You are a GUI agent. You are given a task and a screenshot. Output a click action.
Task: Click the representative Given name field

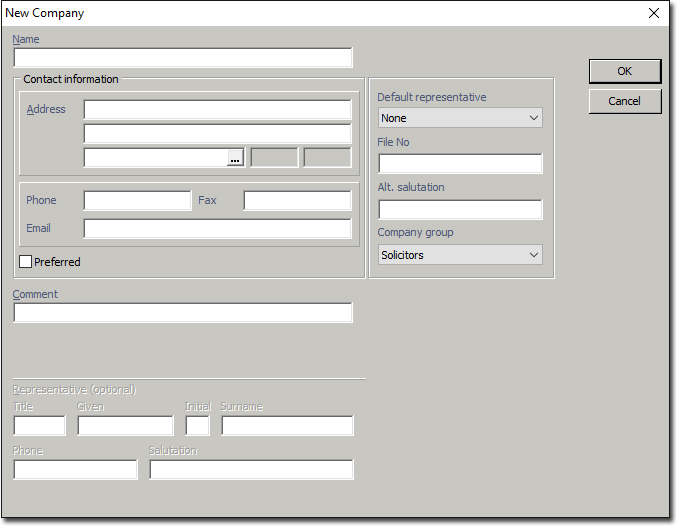pyautogui.click(x=125, y=426)
